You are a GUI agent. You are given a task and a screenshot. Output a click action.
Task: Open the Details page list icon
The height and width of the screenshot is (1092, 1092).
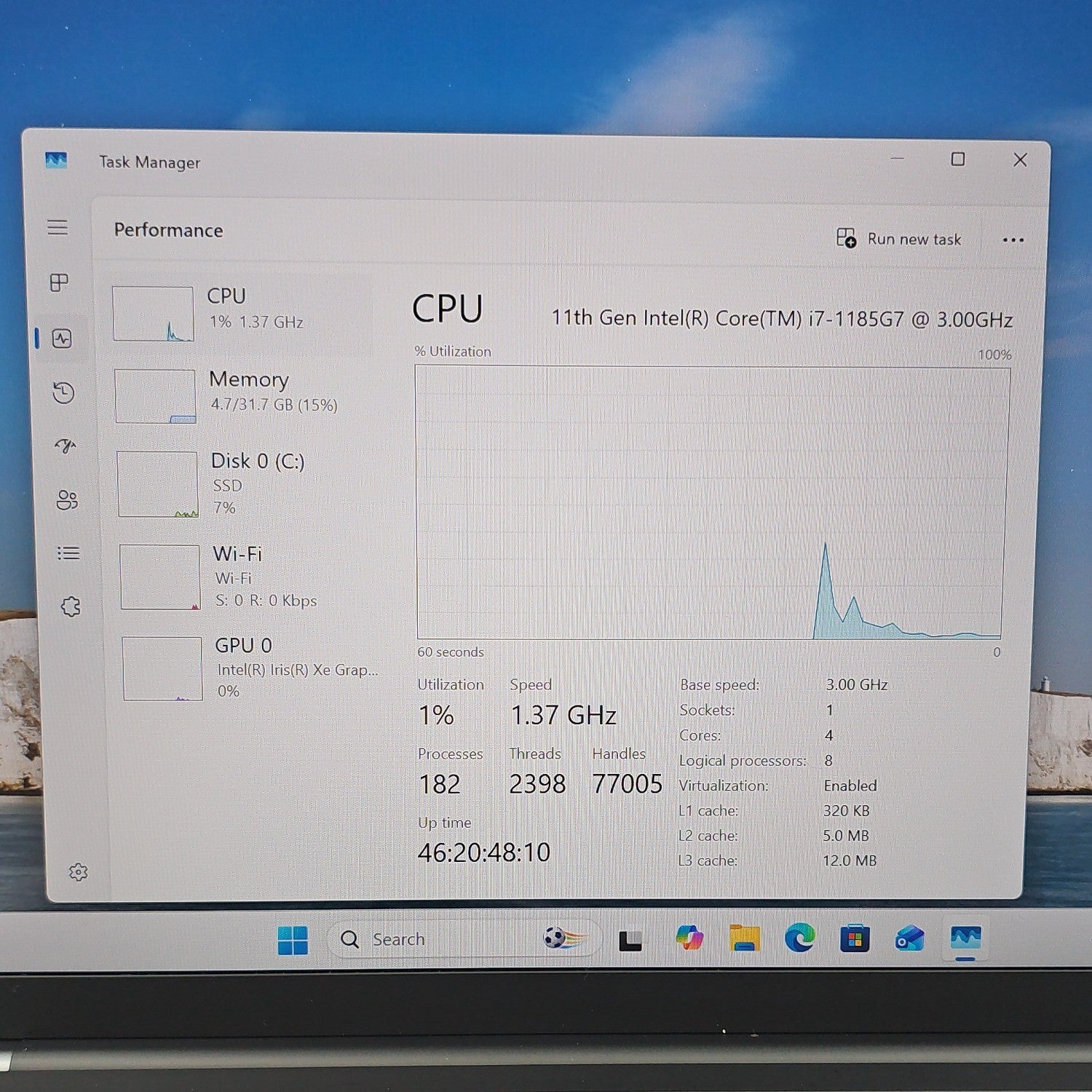(68, 553)
